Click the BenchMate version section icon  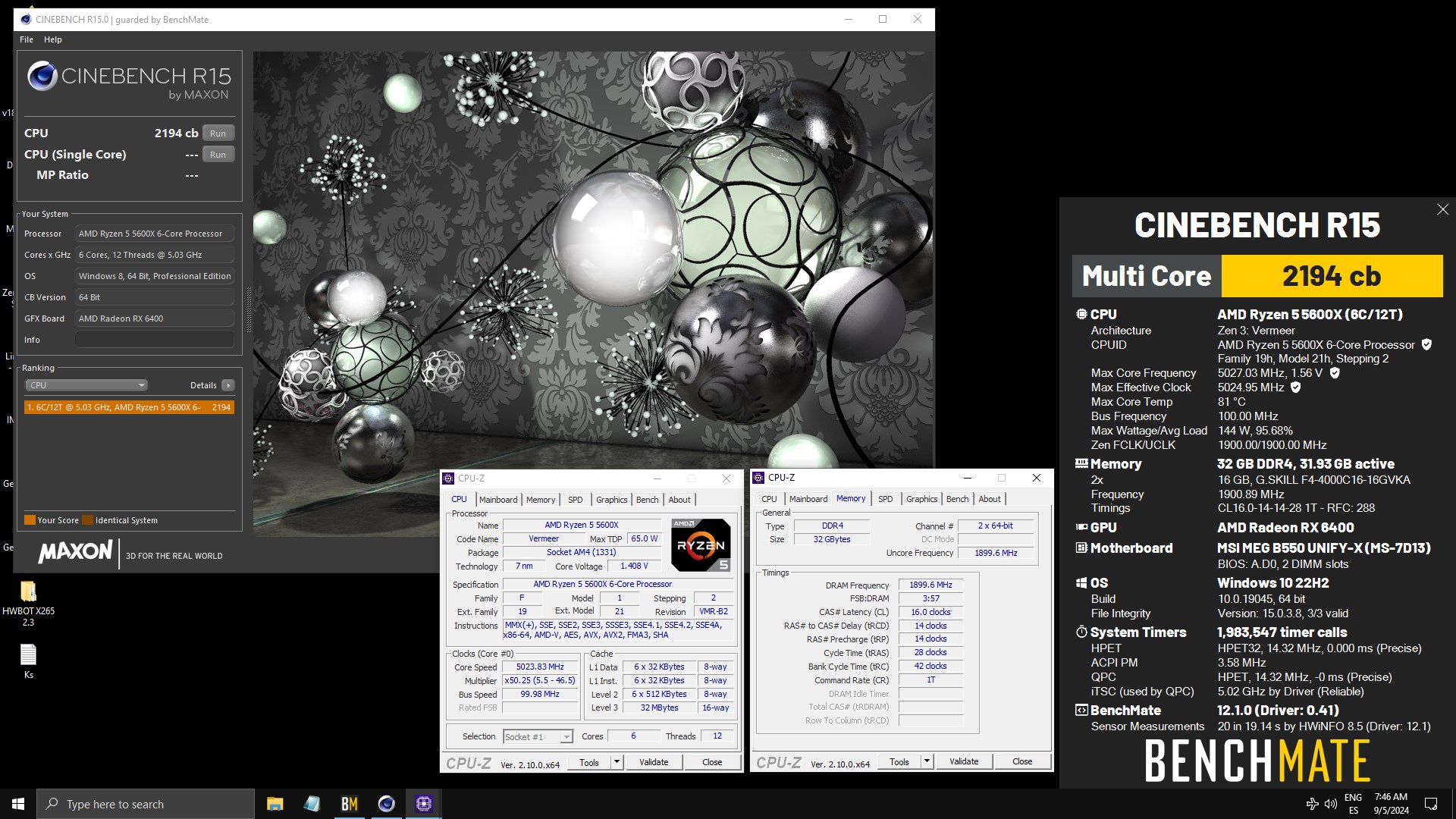point(1081,710)
